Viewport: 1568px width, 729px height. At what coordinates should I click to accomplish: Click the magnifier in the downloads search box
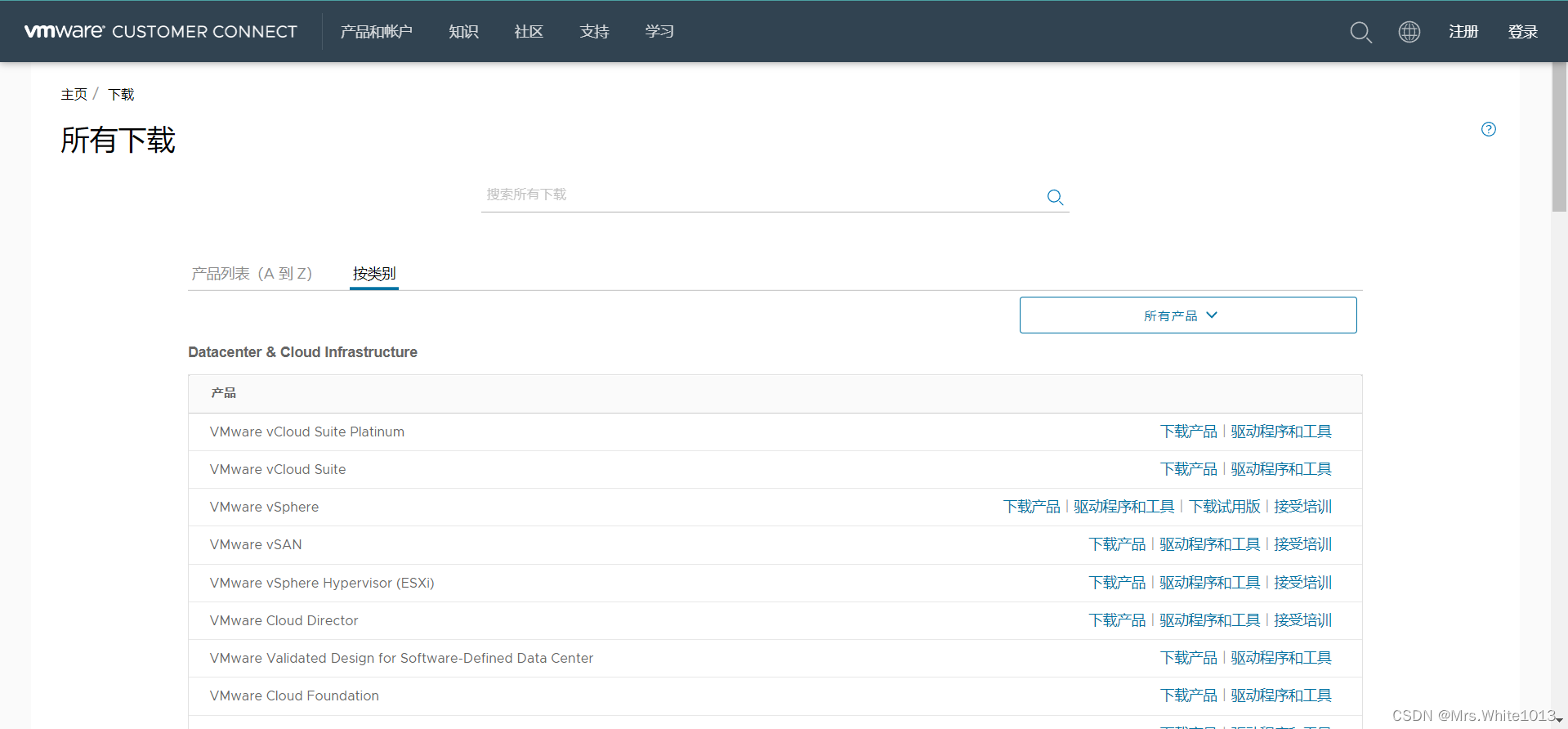(x=1055, y=197)
